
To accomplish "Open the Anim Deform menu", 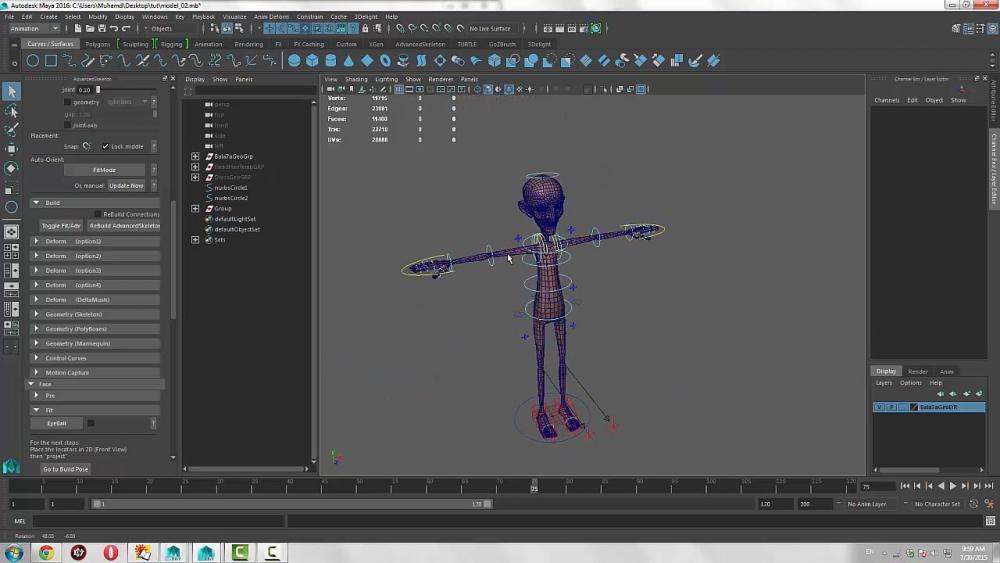I will (x=270, y=17).
